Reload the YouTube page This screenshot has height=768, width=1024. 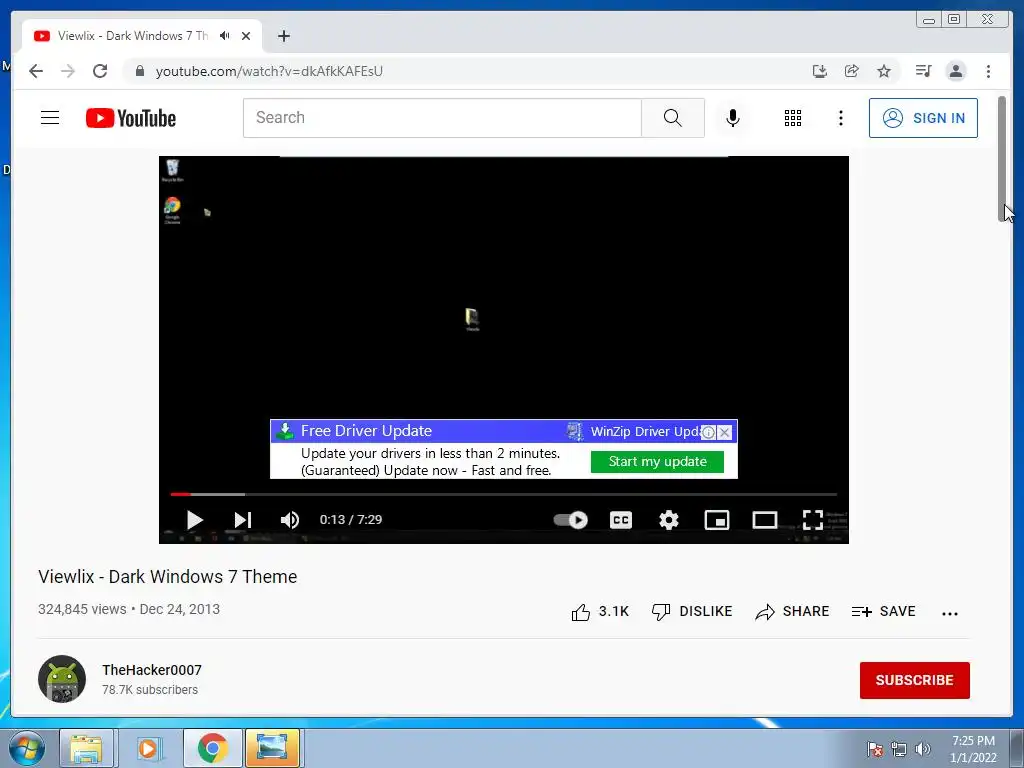pos(100,71)
